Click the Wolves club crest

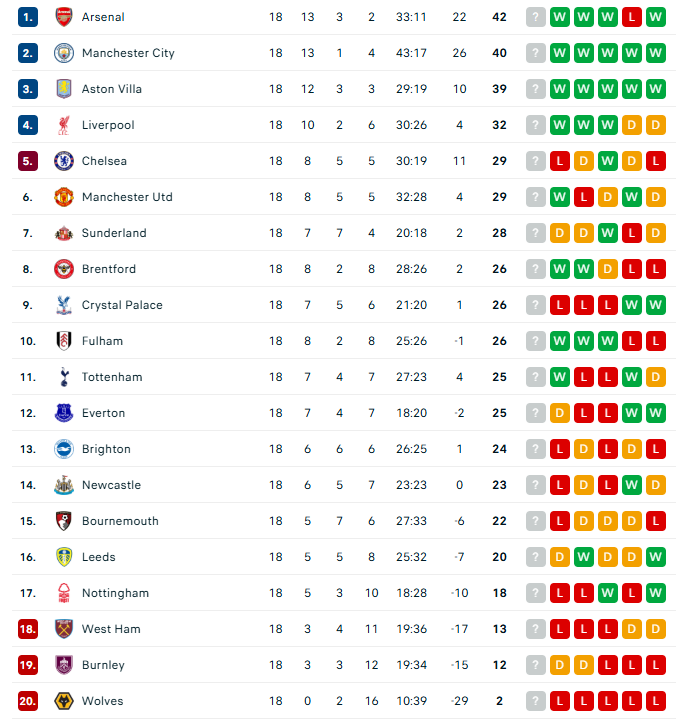[64, 701]
